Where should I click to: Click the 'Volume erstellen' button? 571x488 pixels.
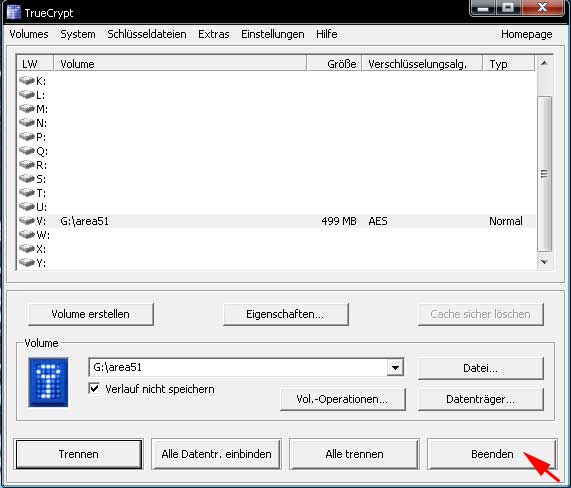91,314
